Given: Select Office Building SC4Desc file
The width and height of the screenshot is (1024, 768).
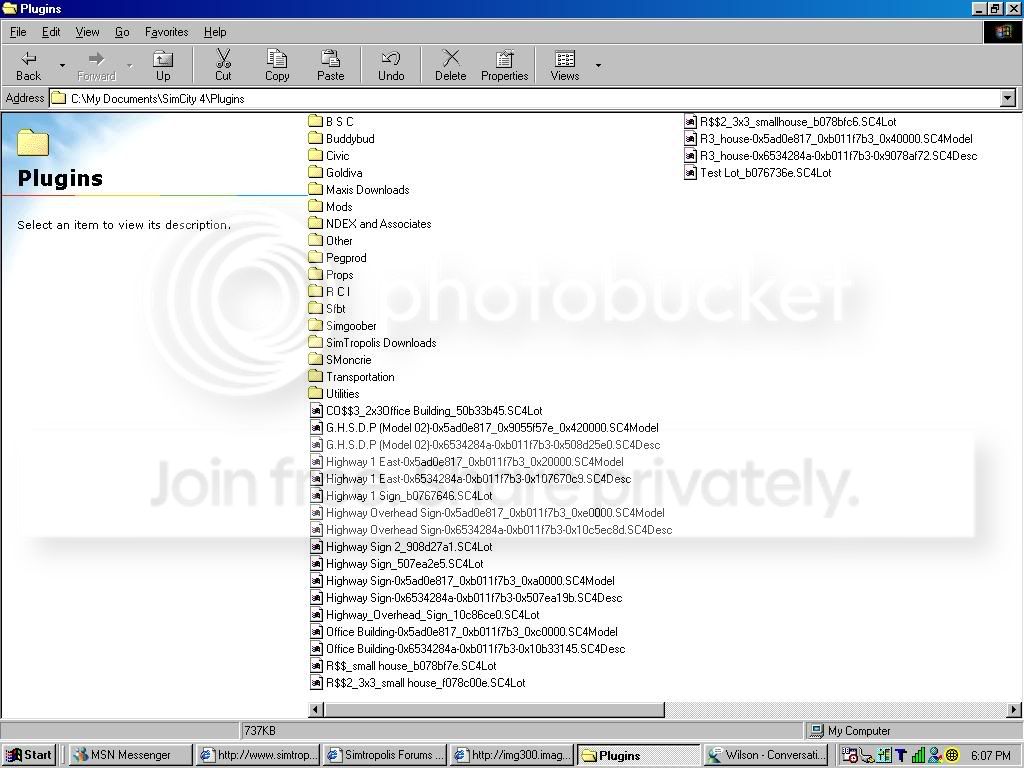Looking at the screenshot, I should (x=467, y=648).
